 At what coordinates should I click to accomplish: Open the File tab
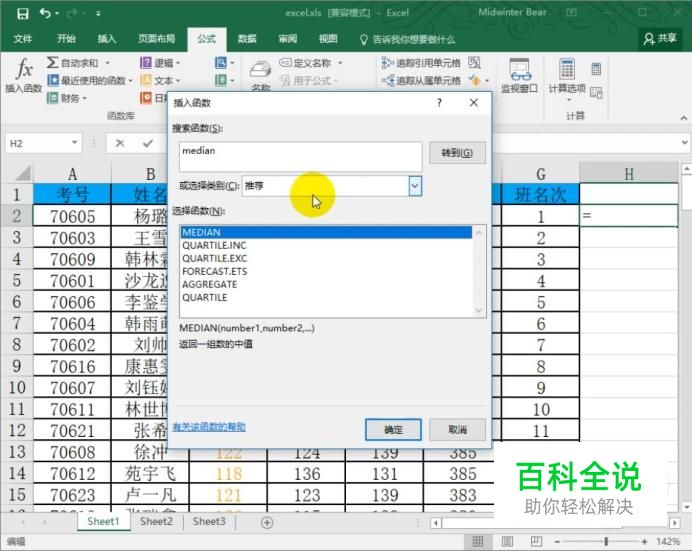click(23, 39)
